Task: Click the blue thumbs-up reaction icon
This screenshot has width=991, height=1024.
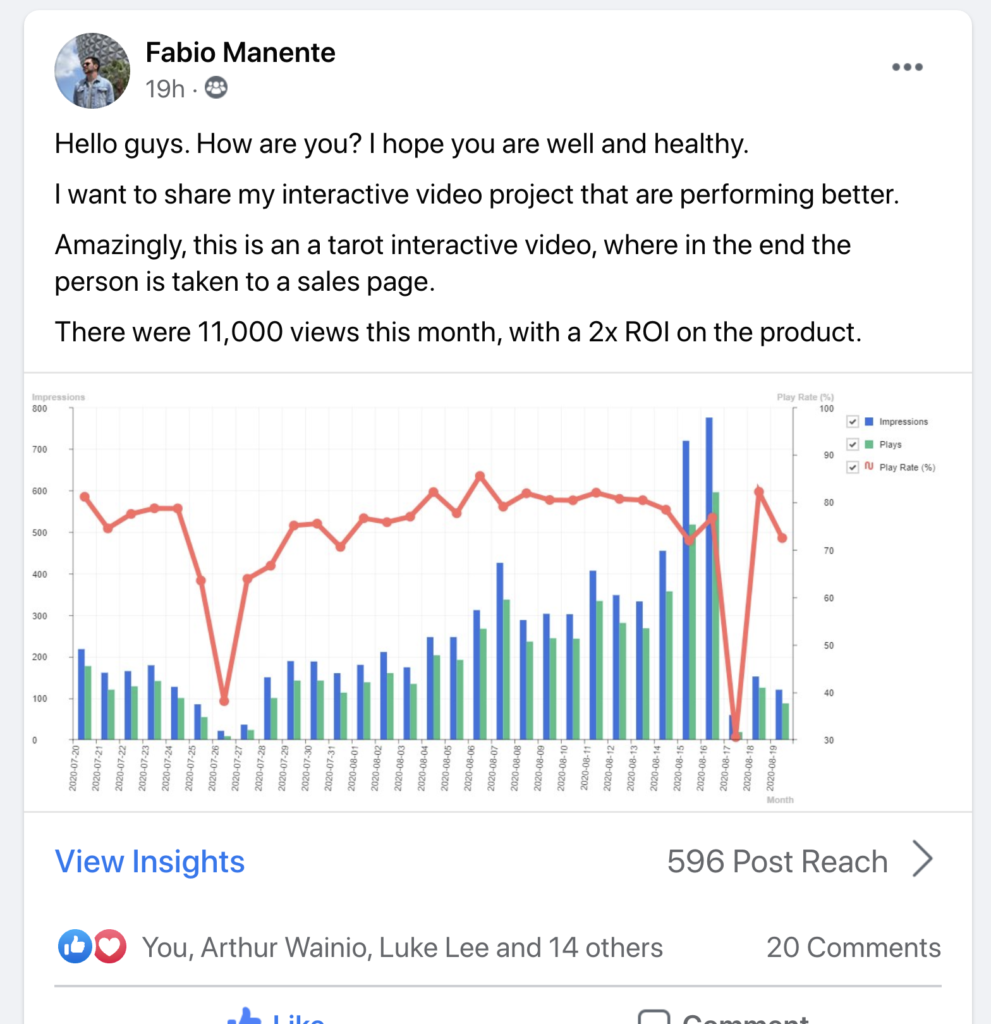Action: click(76, 946)
